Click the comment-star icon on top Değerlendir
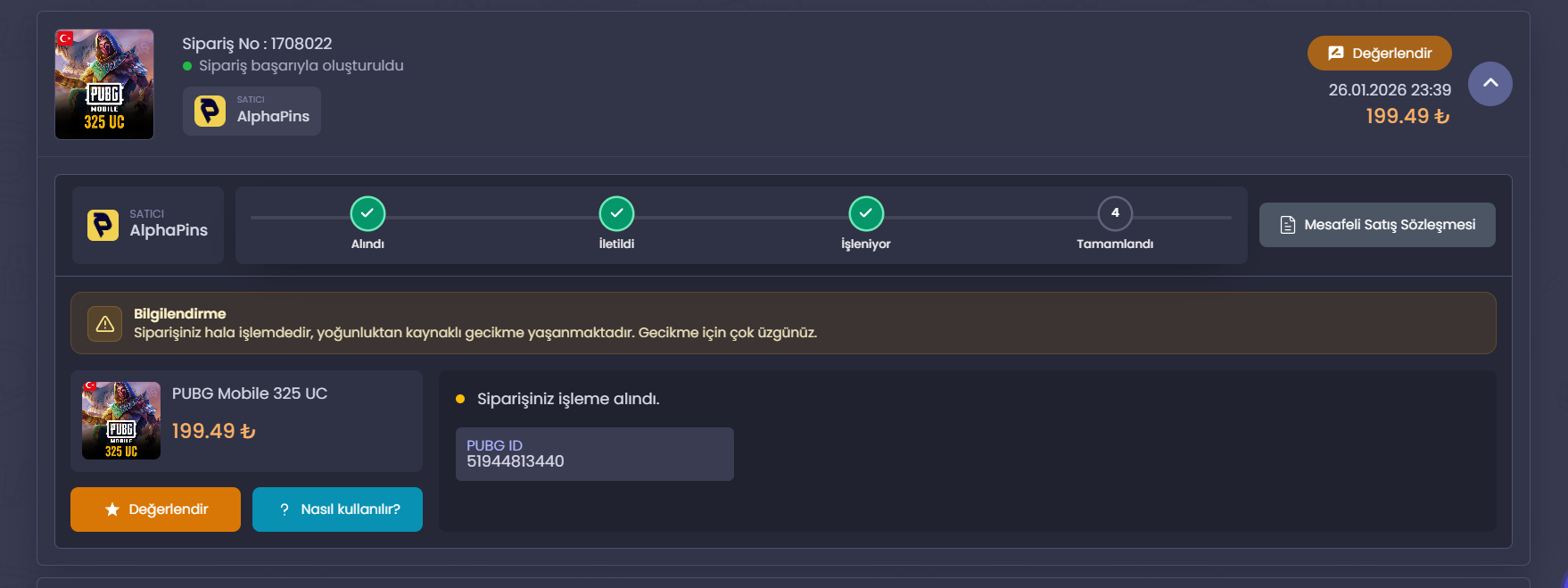 [1335, 54]
